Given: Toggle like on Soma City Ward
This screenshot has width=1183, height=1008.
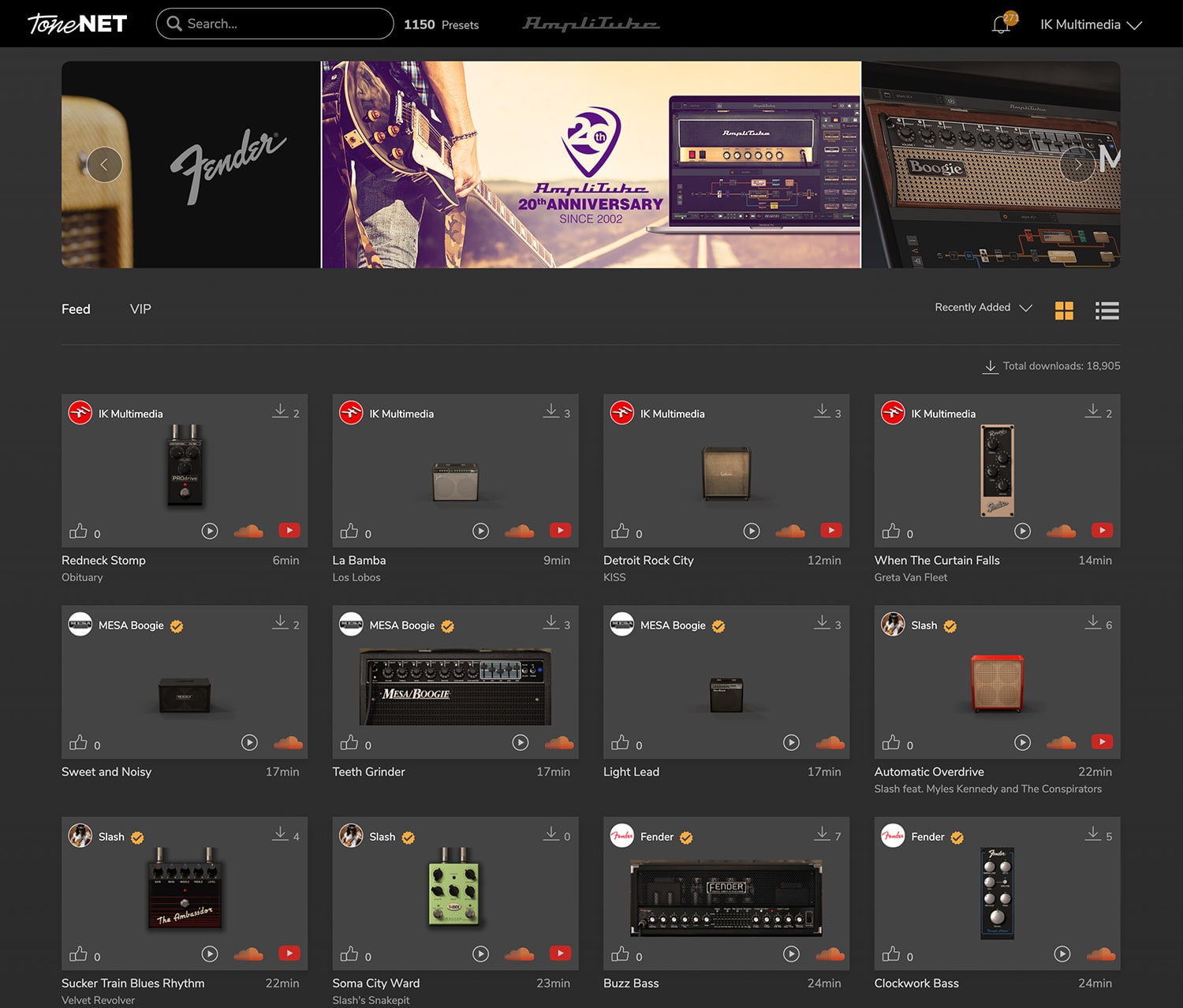Looking at the screenshot, I should point(349,954).
